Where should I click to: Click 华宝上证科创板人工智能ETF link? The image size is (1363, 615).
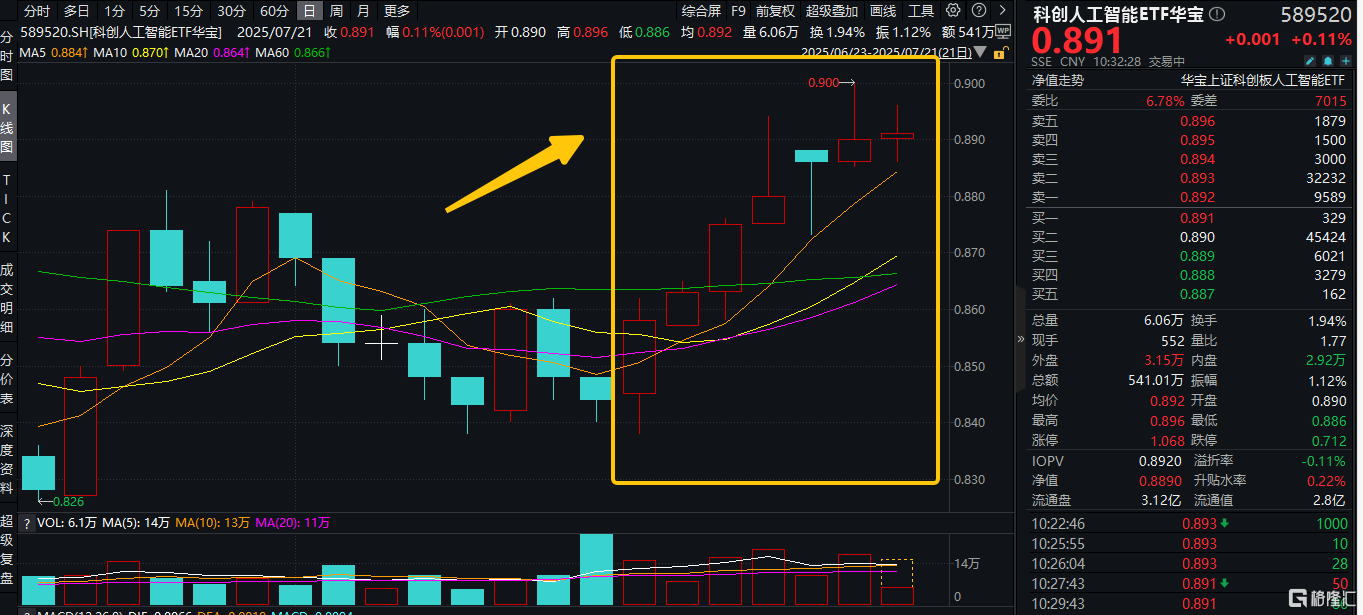point(1263,80)
